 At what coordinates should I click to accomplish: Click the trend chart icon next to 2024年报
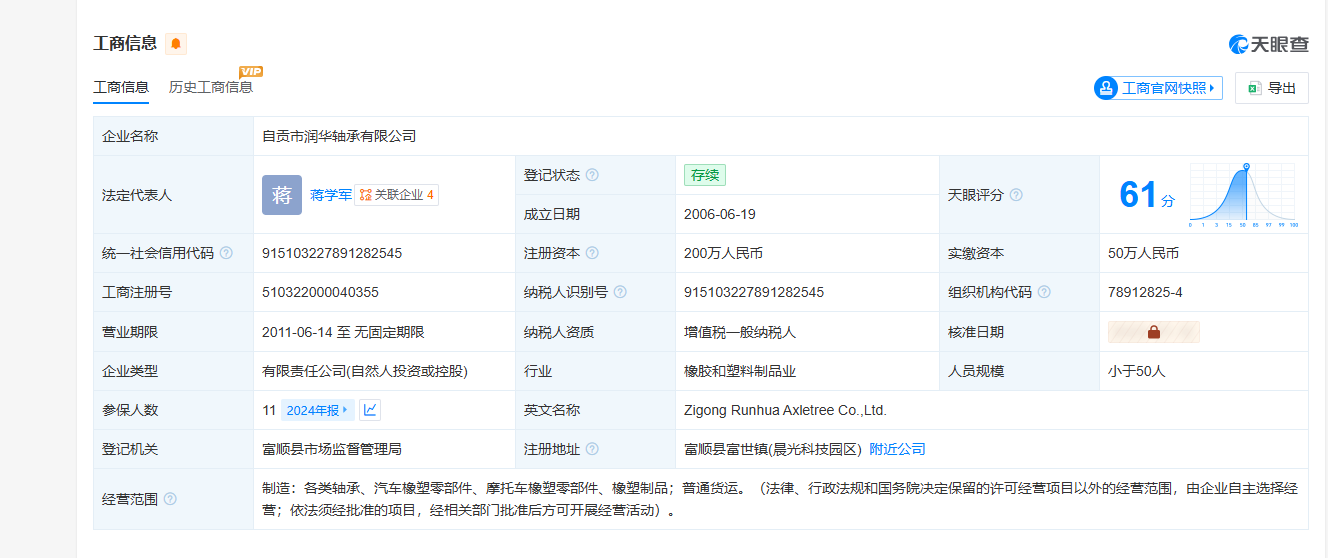[x=370, y=409]
